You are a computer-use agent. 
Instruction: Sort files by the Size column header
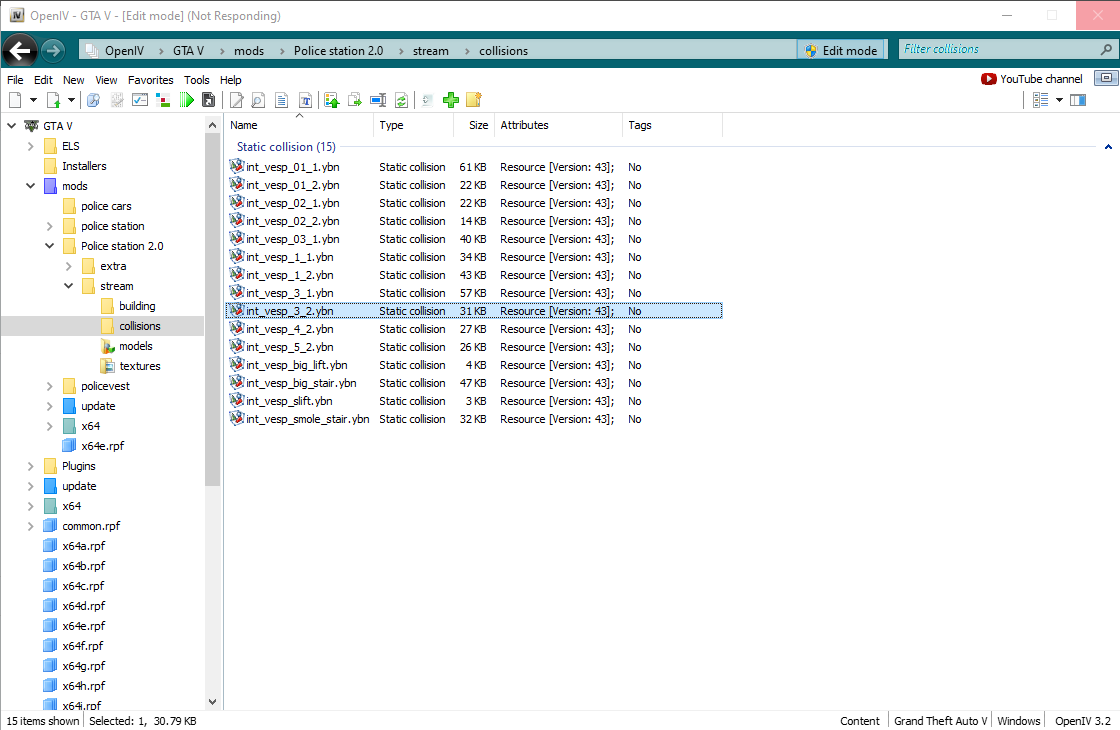tap(478, 125)
